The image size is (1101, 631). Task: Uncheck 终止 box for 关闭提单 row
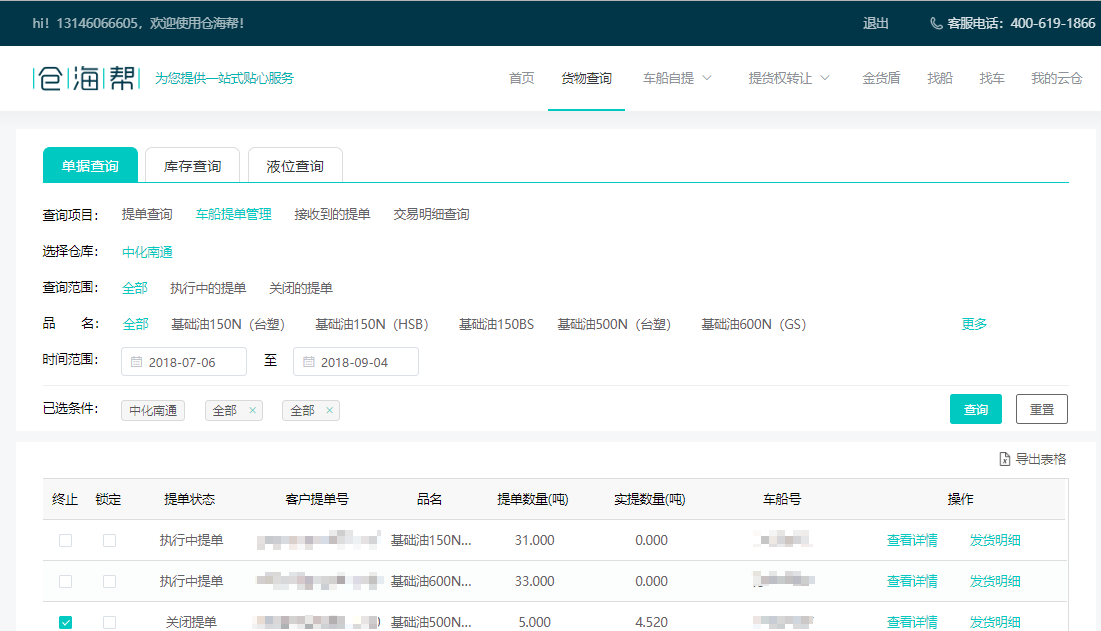[x=65, y=622]
